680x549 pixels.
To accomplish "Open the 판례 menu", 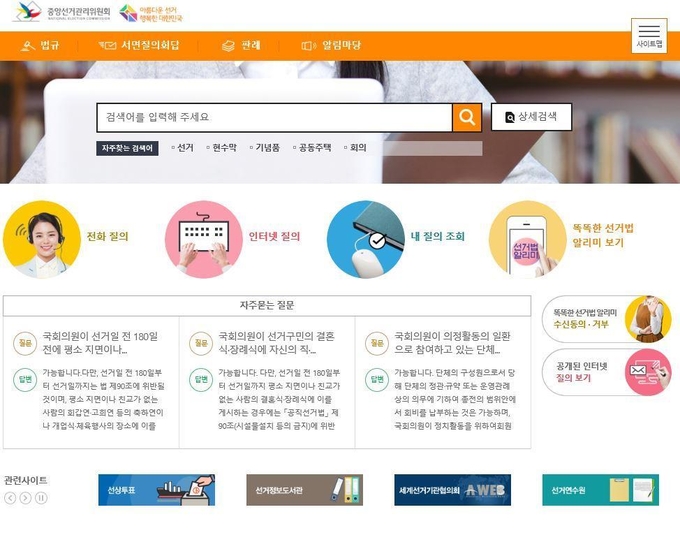I will point(241,45).
